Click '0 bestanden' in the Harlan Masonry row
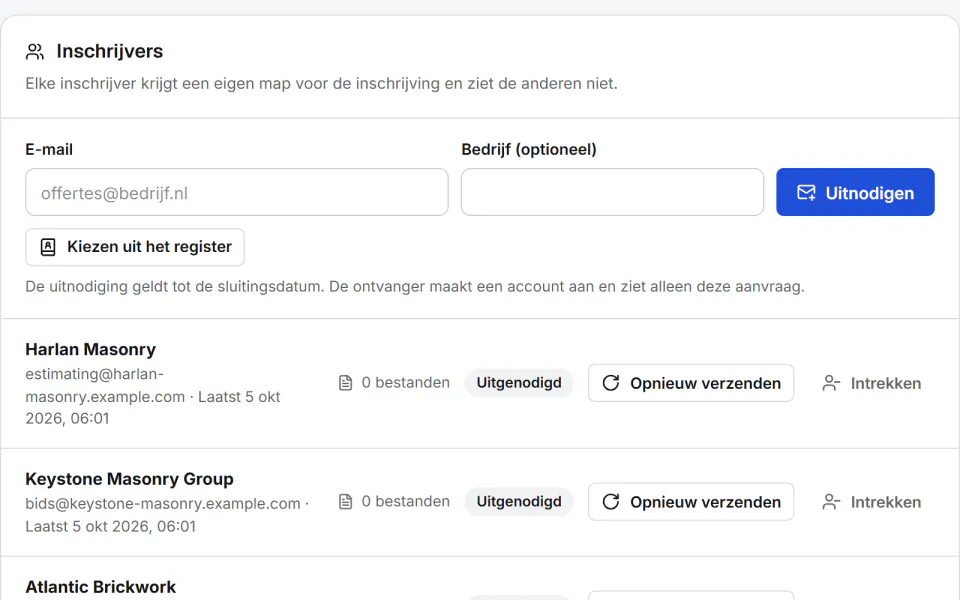Image resolution: width=960 pixels, height=600 pixels. (405, 383)
